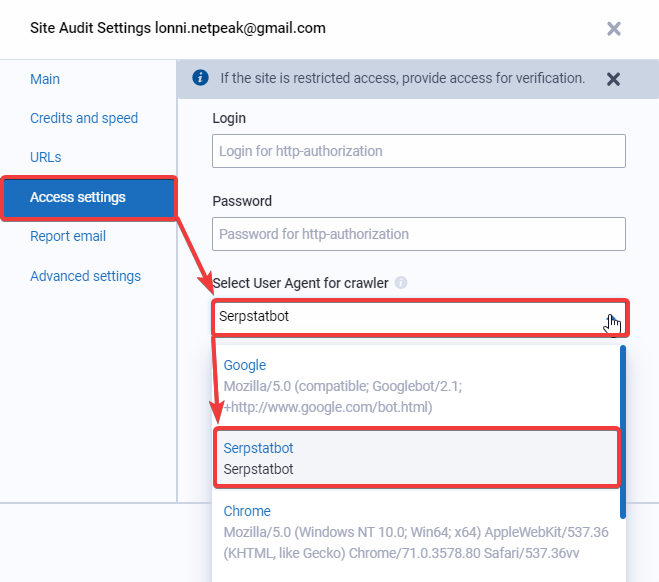Image resolution: width=659 pixels, height=582 pixels.
Task: Go to the Credits and speed tab
Action: 84,118
